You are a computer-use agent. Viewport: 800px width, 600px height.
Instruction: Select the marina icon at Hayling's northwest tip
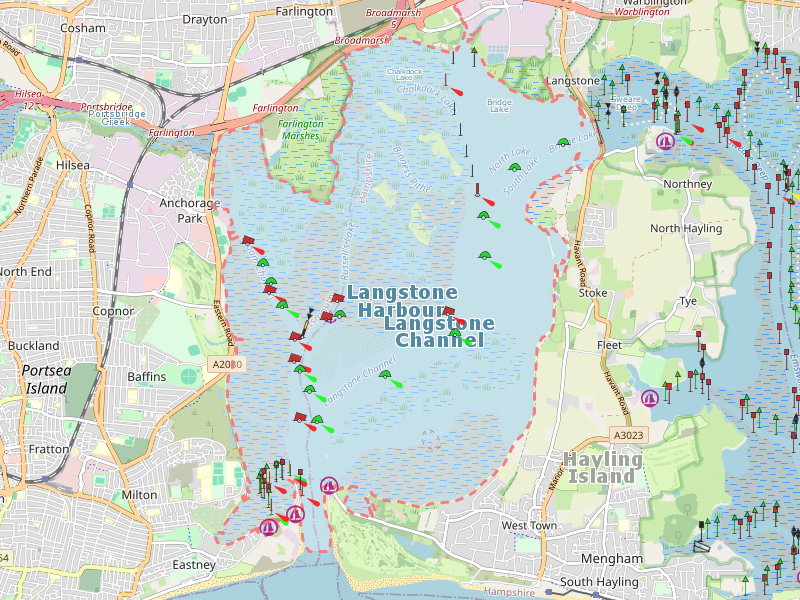pos(328,486)
